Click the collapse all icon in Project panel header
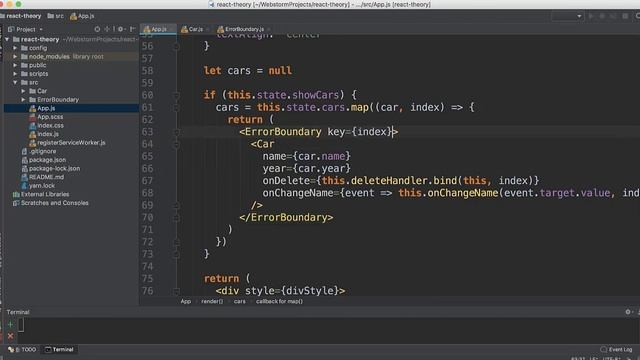The width and height of the screenshot is (640, 360). click(x=107, y=29)
